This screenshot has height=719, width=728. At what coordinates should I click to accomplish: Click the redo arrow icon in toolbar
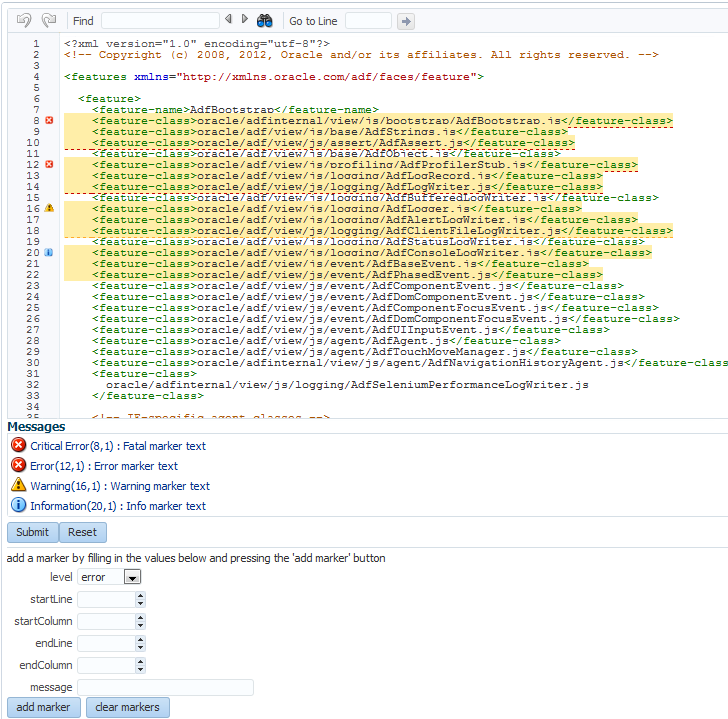48,20
